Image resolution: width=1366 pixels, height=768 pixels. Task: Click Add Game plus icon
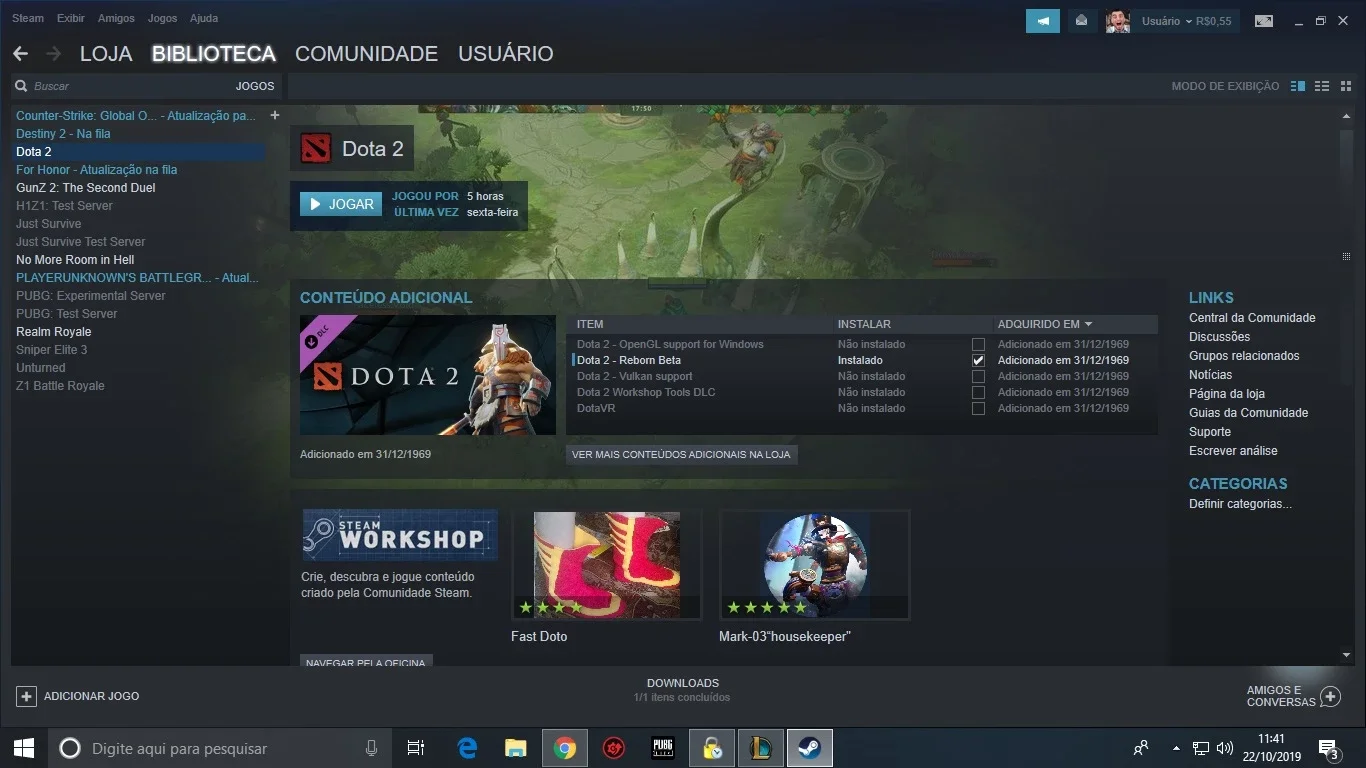pyautogui.click(x=27, y=696)
